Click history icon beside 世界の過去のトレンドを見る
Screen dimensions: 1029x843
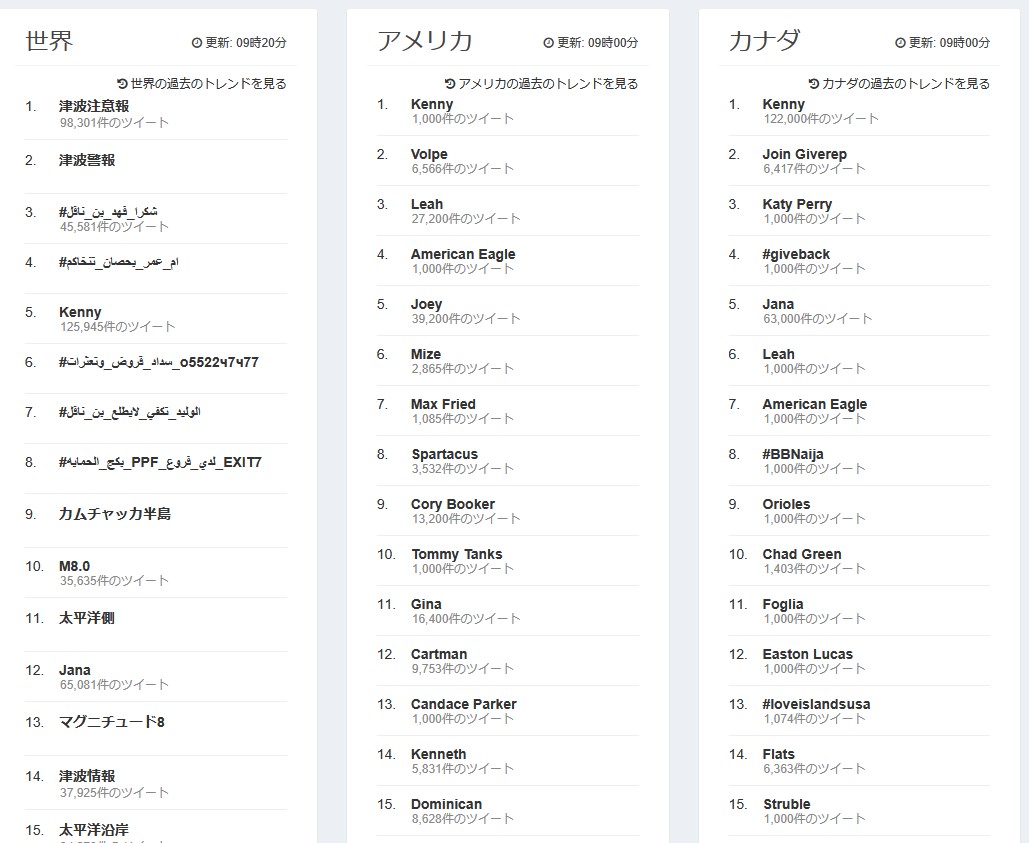click(x=122, y=84)
